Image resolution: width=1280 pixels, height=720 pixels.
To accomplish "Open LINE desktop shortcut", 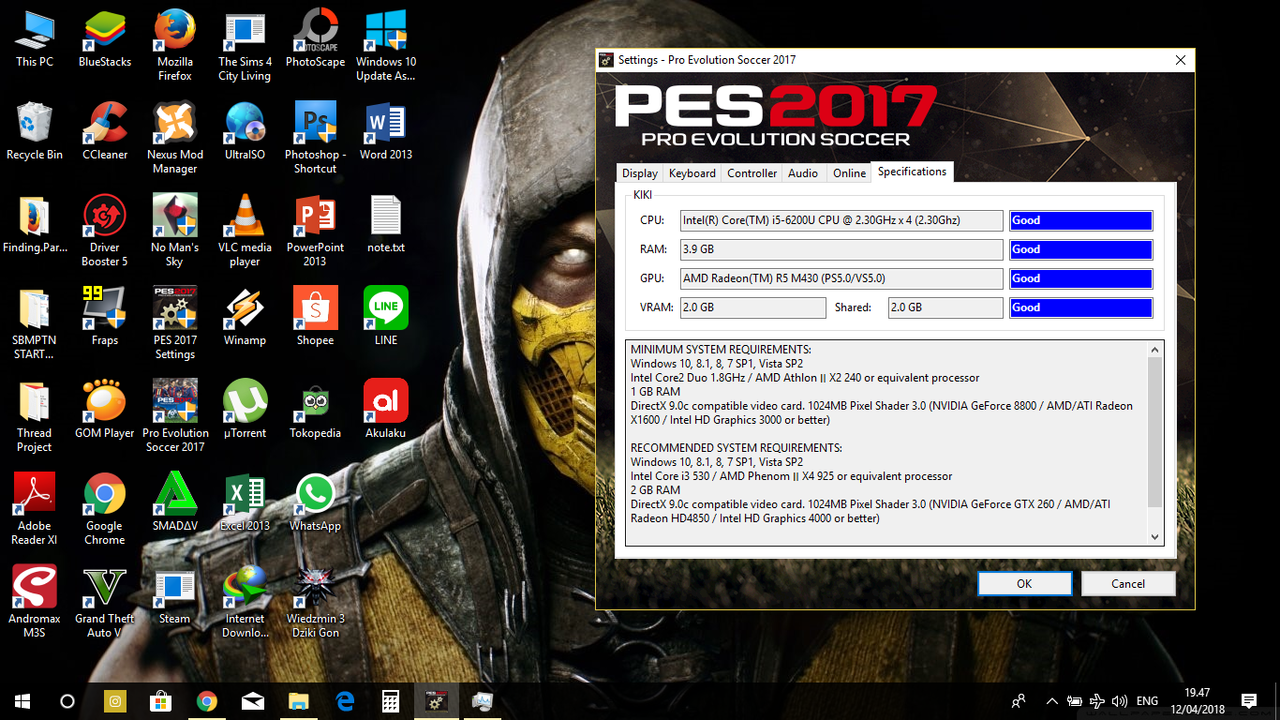I will [385, 318].
